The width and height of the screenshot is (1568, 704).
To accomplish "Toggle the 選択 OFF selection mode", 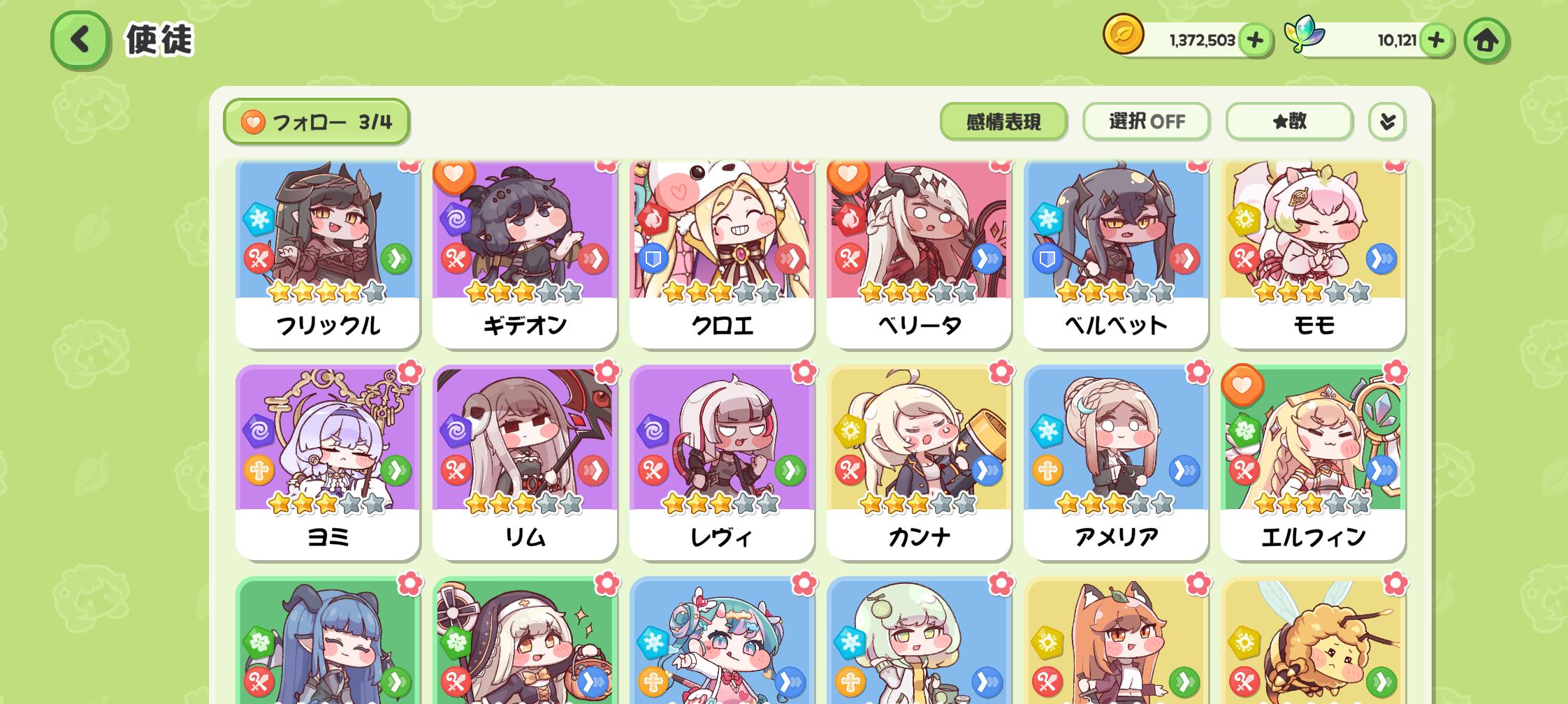I will [x=1146, y=122].
